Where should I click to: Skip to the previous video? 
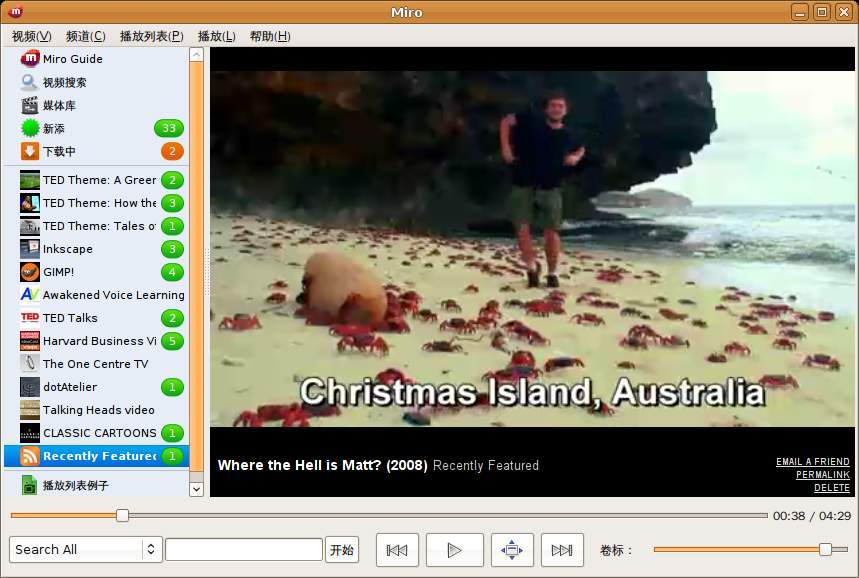tap(397, 550)
